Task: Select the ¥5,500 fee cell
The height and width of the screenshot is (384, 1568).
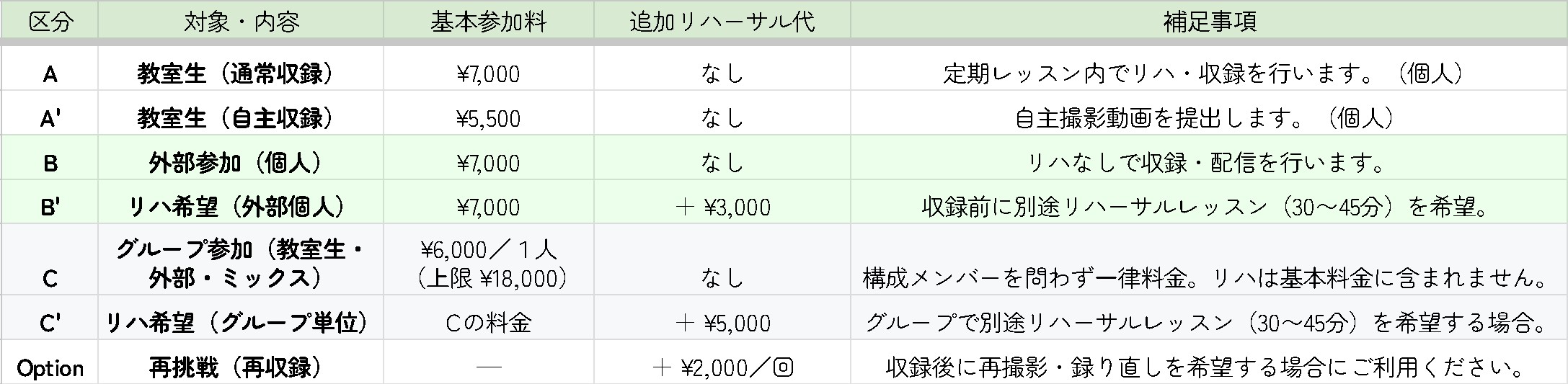Action: [x=488, y=118]
